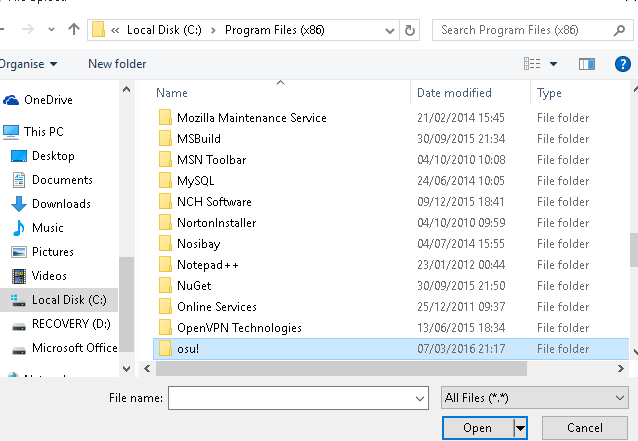Click horizontal scrollbar right arrow
The image size is (638, 441).
click(621, 369)
